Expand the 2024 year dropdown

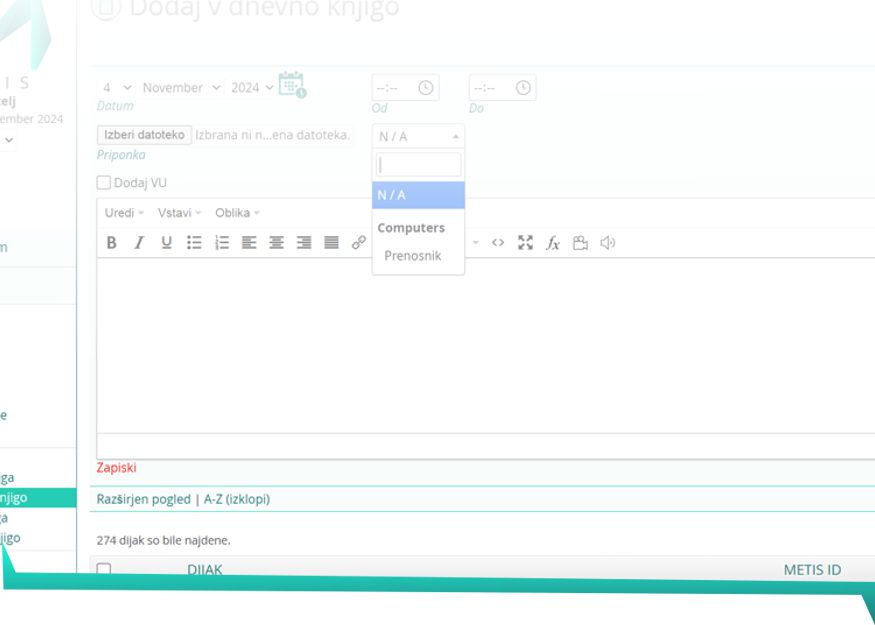tap(251, 88)
